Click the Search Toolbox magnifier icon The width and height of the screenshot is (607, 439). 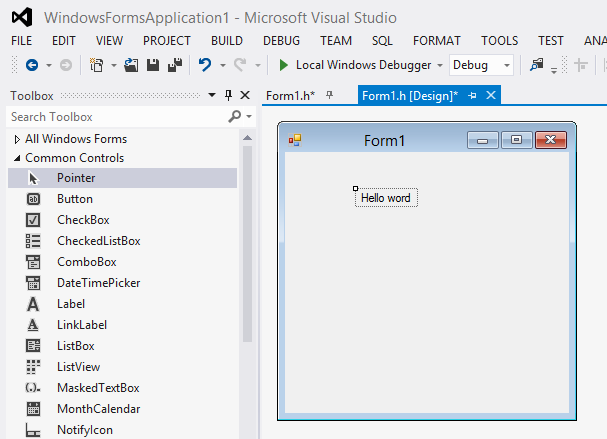pos(235,116)
